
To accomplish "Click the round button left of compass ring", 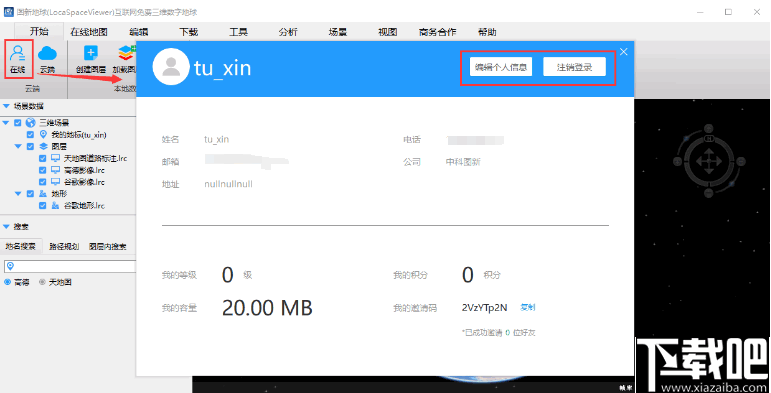I will [x=677, y=161].
